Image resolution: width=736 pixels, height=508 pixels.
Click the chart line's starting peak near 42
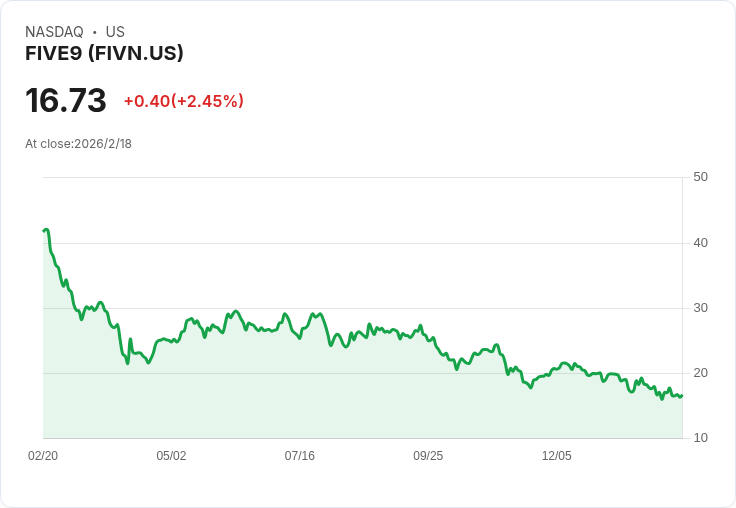(45, 230)
